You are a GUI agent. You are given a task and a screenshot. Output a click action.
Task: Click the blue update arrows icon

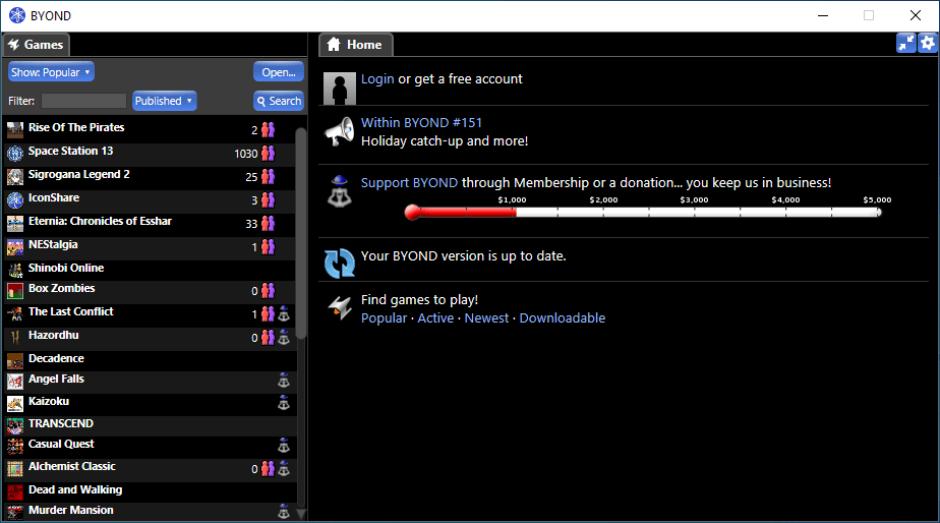[x=339, y=263]
